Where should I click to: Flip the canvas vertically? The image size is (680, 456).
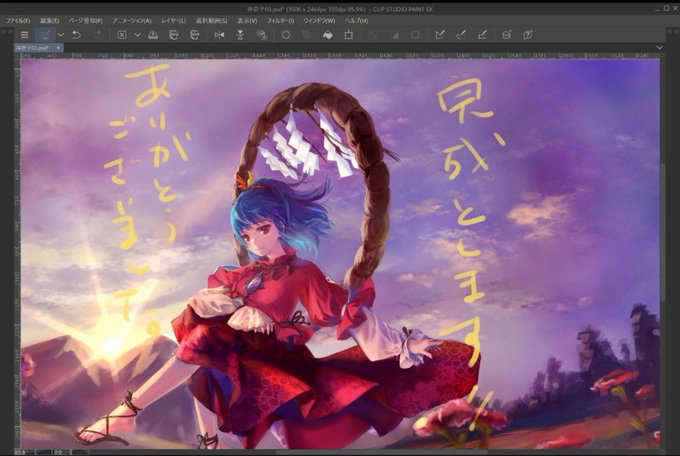click(x=240, y=35)
